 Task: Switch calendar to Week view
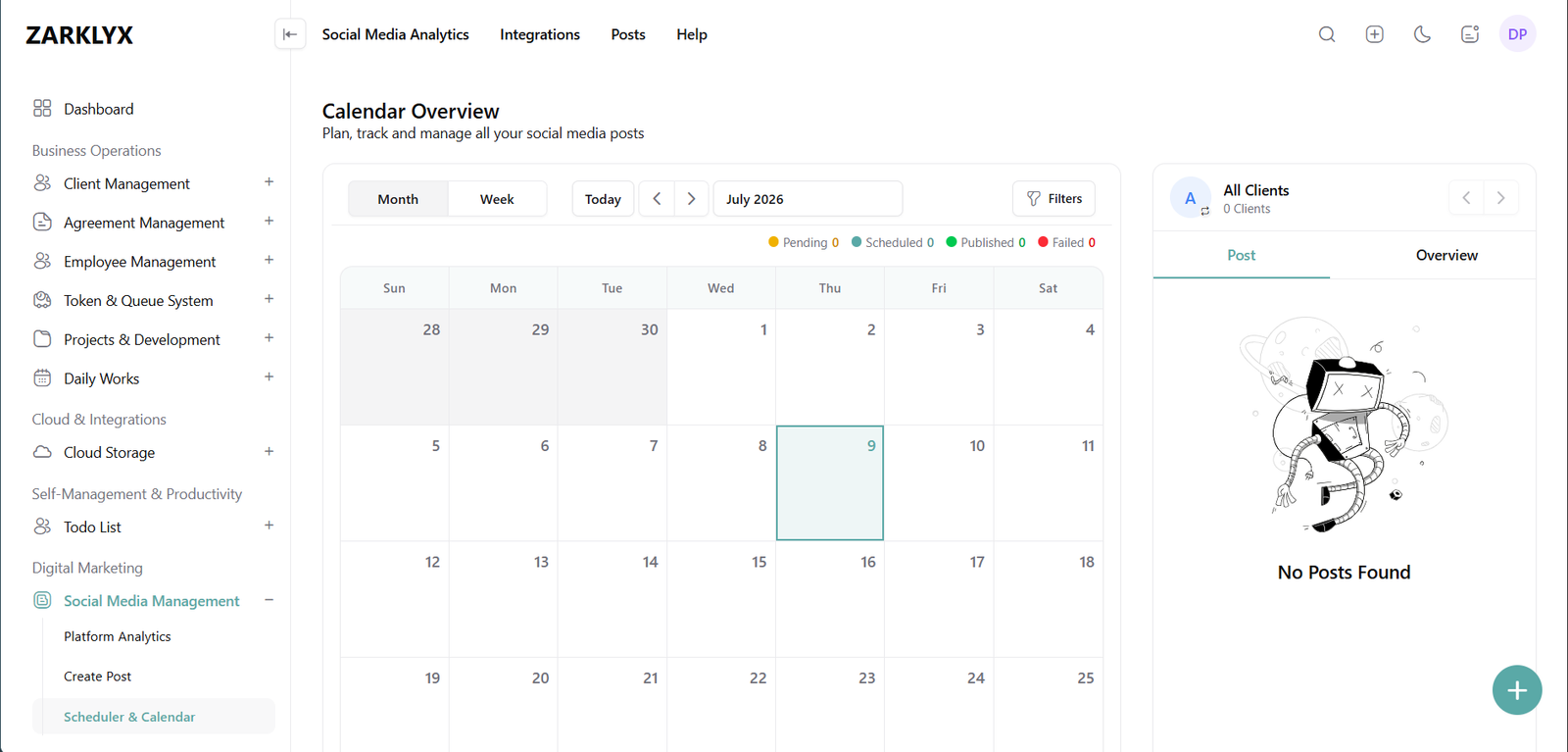click(x=497, y=199)
